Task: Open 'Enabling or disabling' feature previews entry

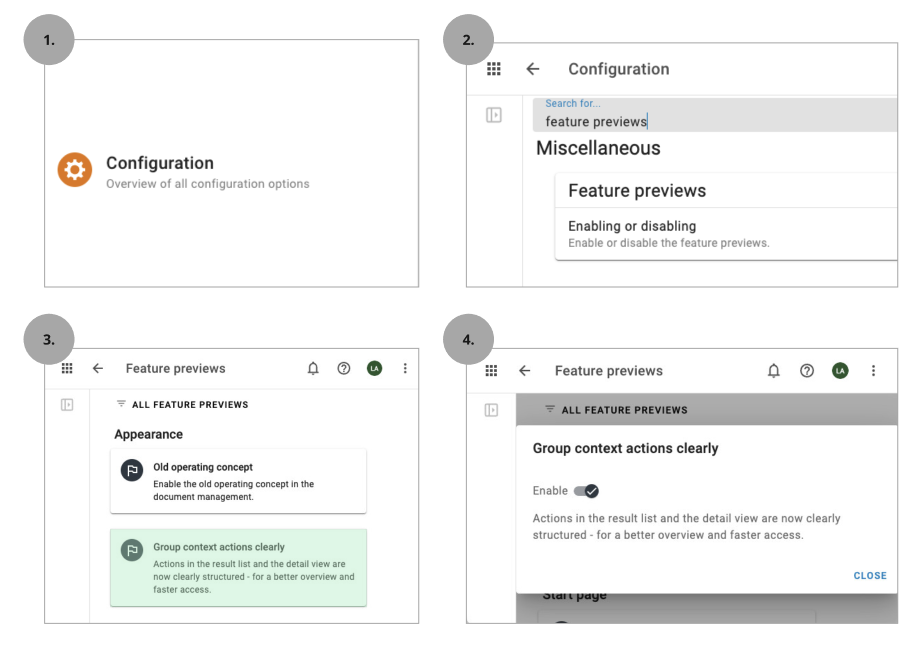Action: [726, 234]
